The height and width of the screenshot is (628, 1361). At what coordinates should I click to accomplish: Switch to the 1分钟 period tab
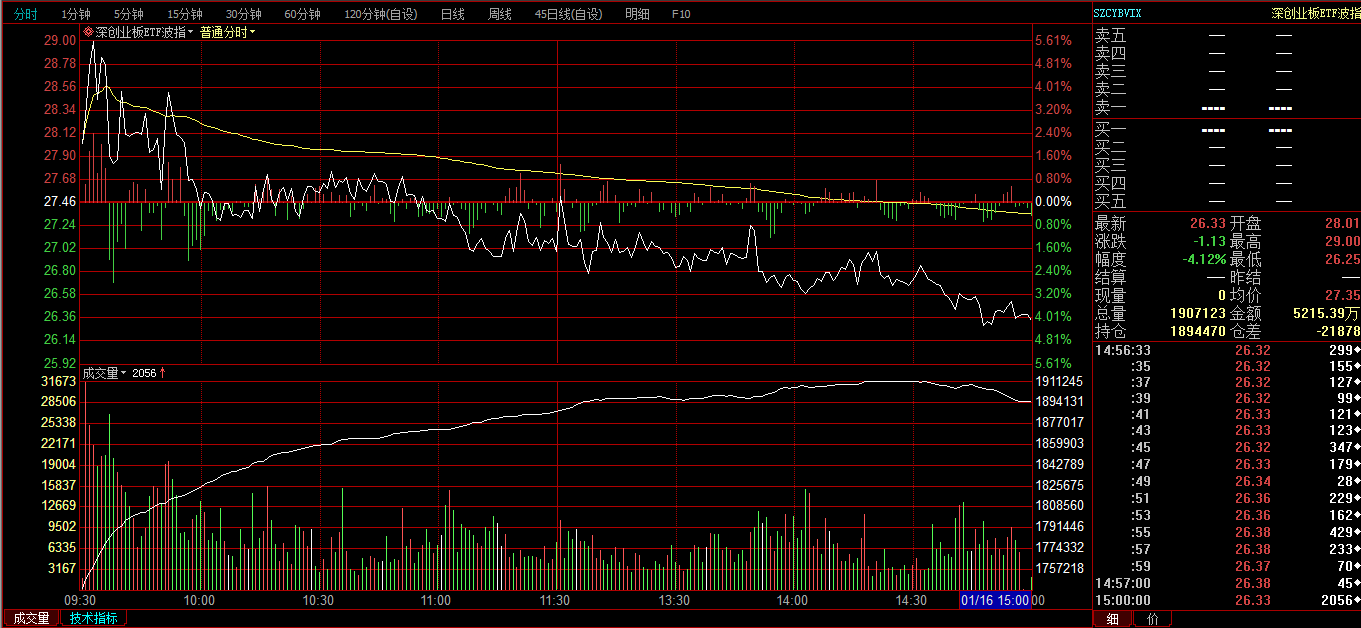pyautogui.click(x=76, y=14)
